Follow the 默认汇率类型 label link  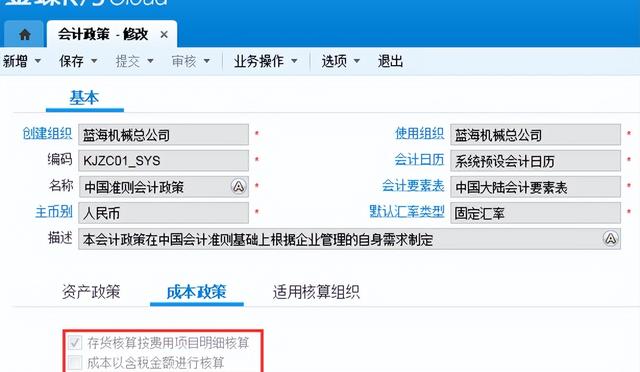click(407, 212)
